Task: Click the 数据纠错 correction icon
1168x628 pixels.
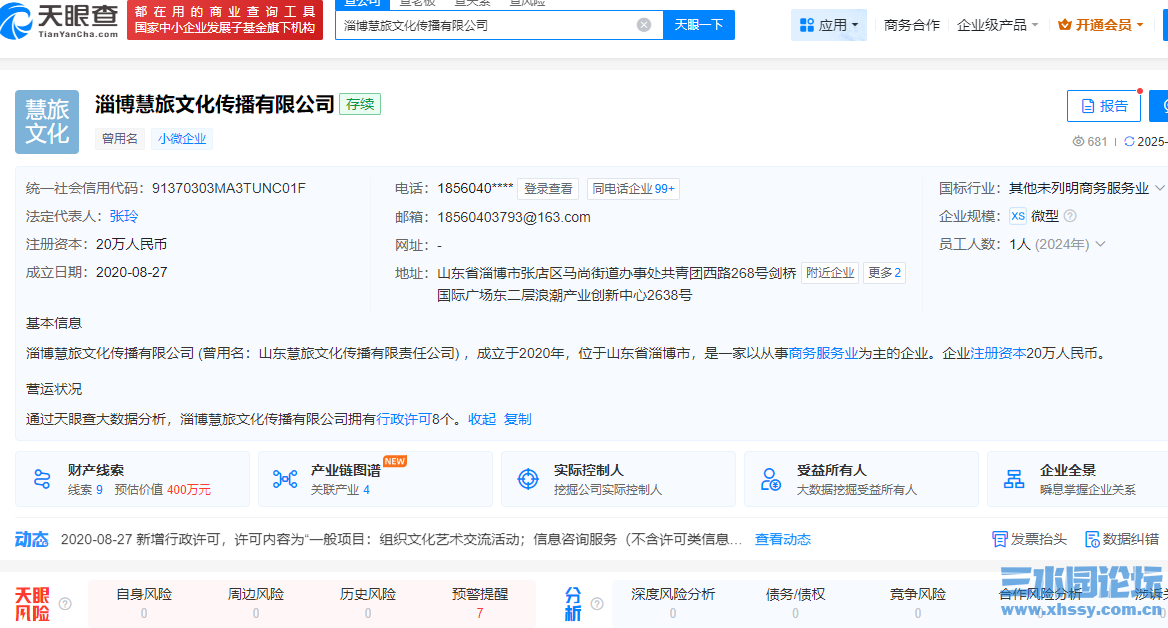Action: [1093, 538]
